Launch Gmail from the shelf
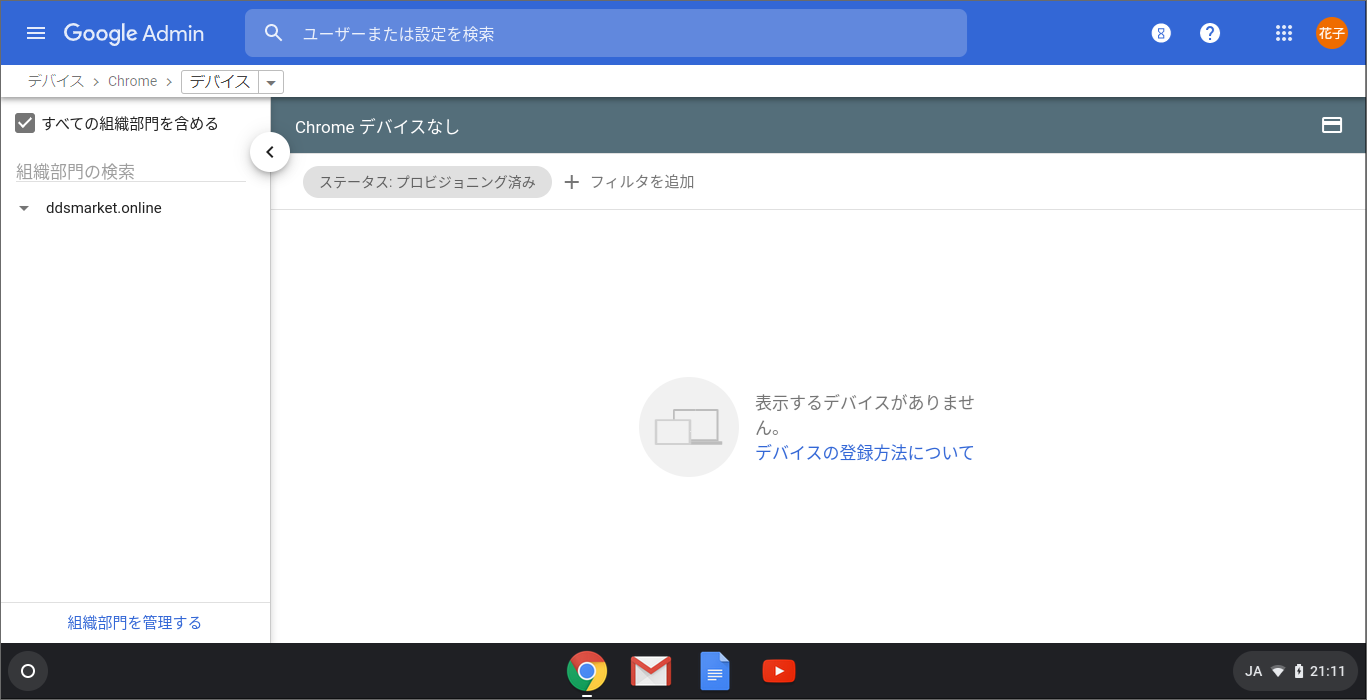 [651, 671]
